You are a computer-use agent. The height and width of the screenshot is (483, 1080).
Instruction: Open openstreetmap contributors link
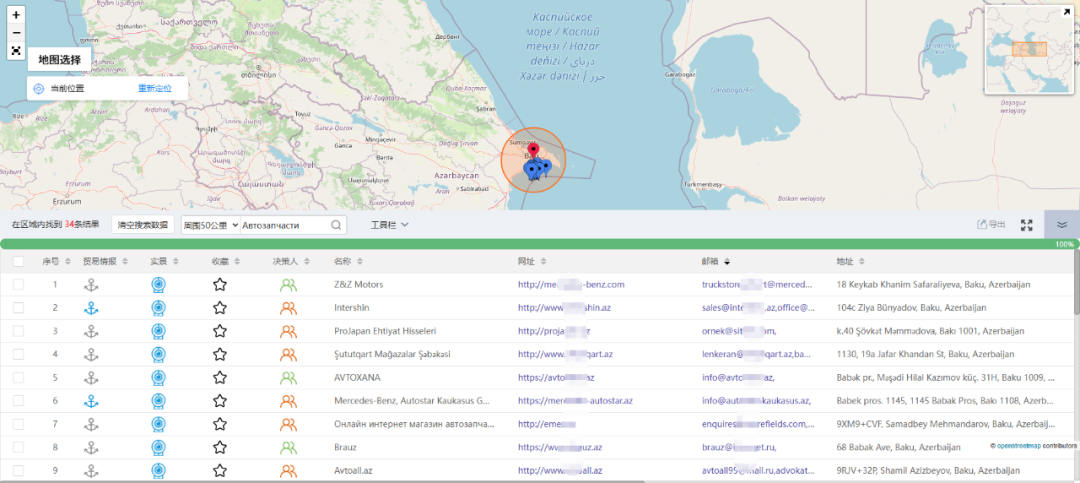[x=1021, y=446]
